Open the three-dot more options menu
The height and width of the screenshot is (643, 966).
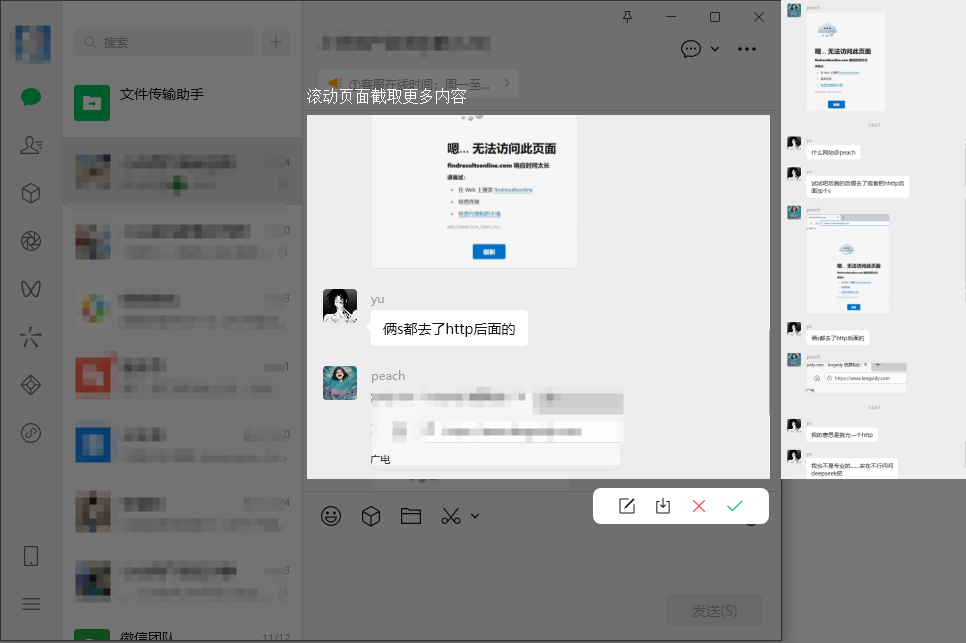click(747, 48)
